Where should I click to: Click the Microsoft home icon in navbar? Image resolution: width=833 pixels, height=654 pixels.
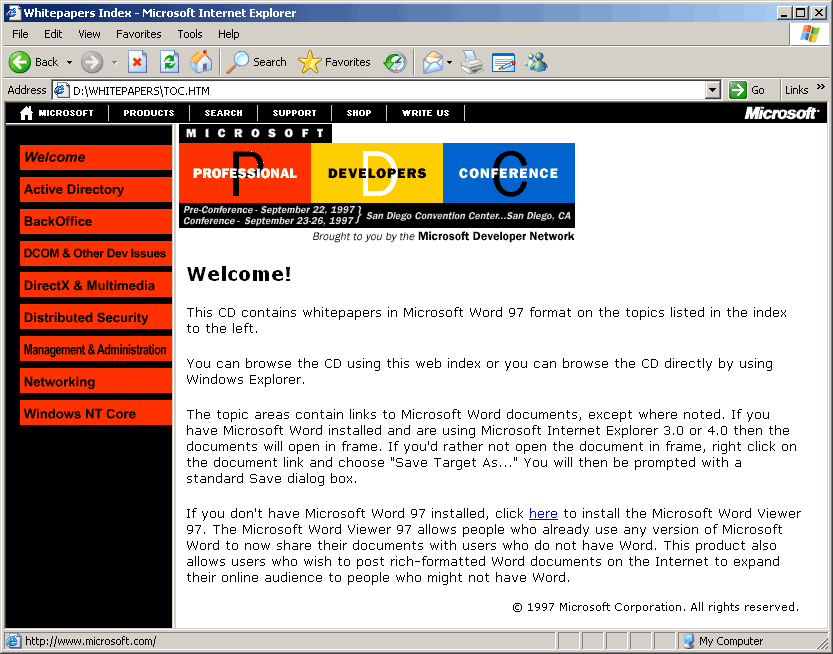[26, 113]
